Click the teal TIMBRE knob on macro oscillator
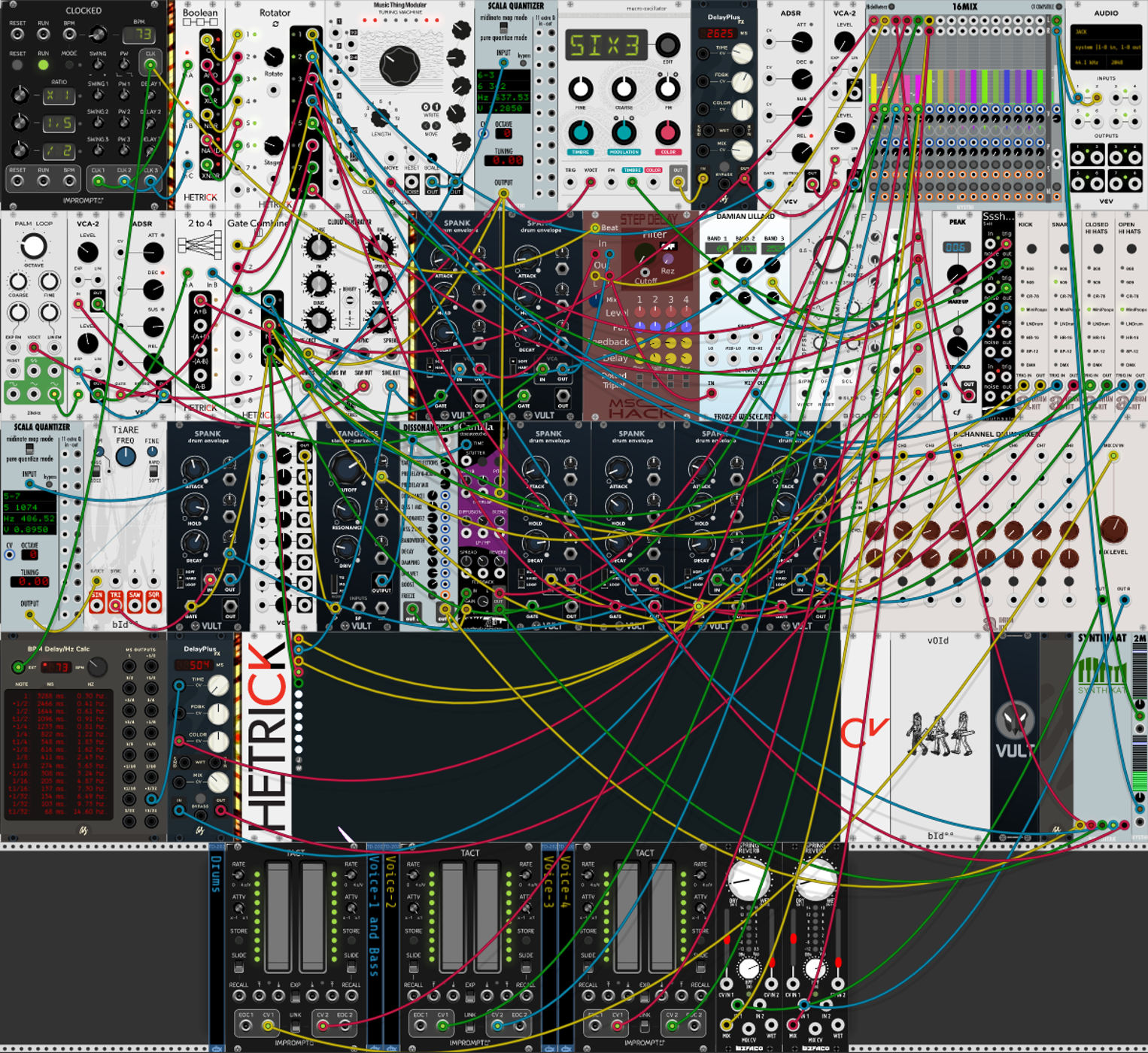 (x=580, y=133)
